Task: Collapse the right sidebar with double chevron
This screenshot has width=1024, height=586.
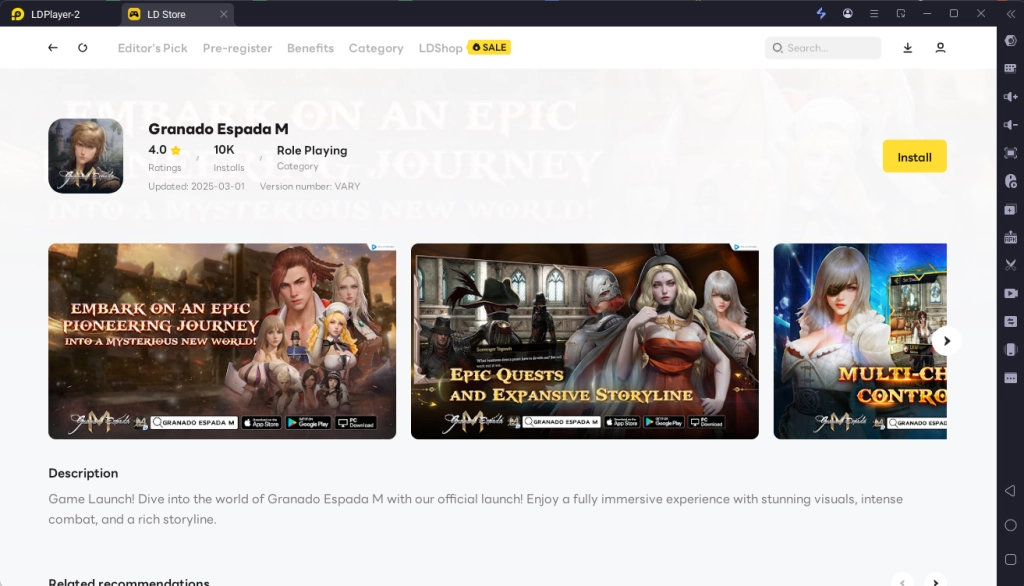Action: (1011, 13)
